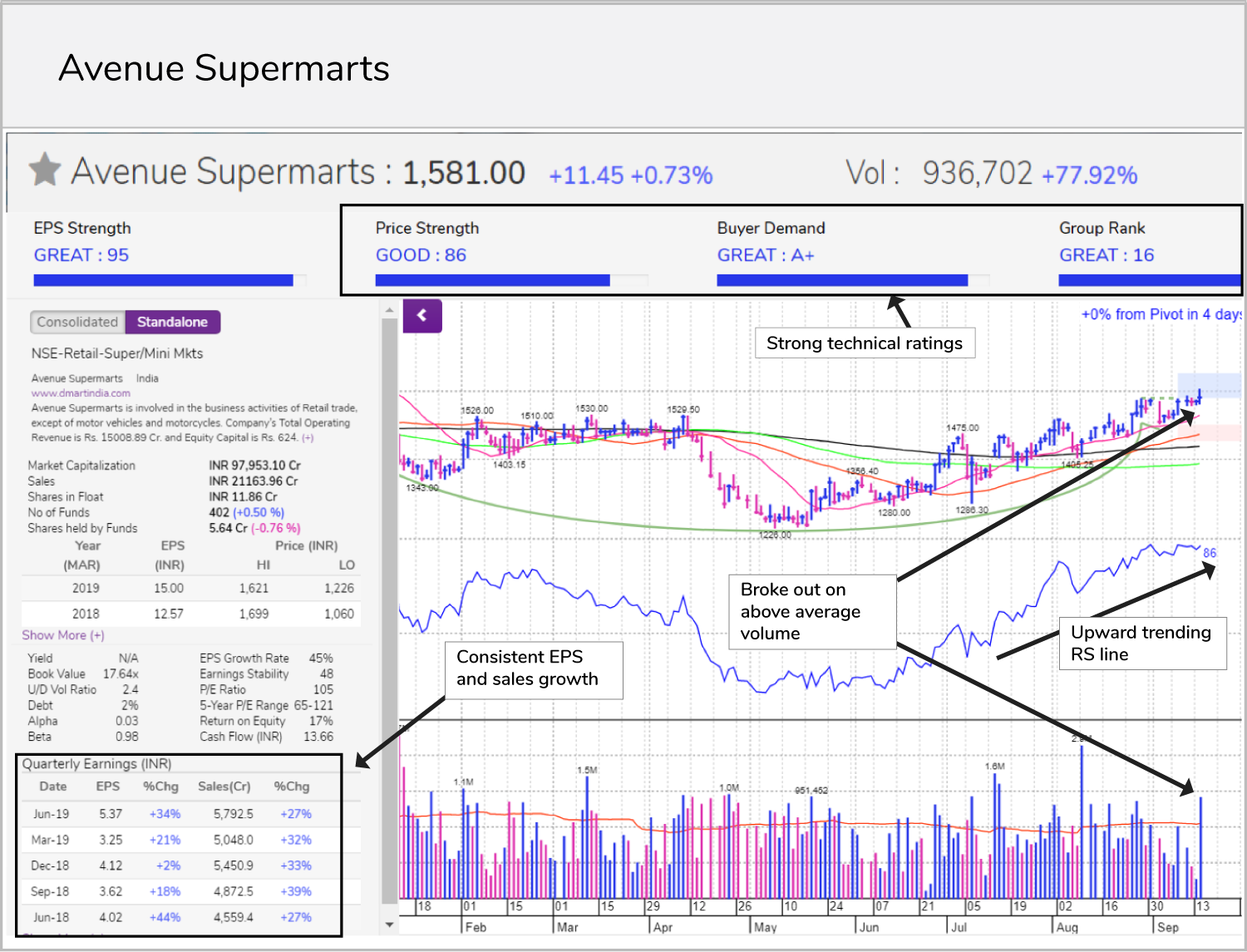The image size is (1247, 952).
Task: Click the Dec-18 quarterly earnings row
Action: click(x=190, y=866)
